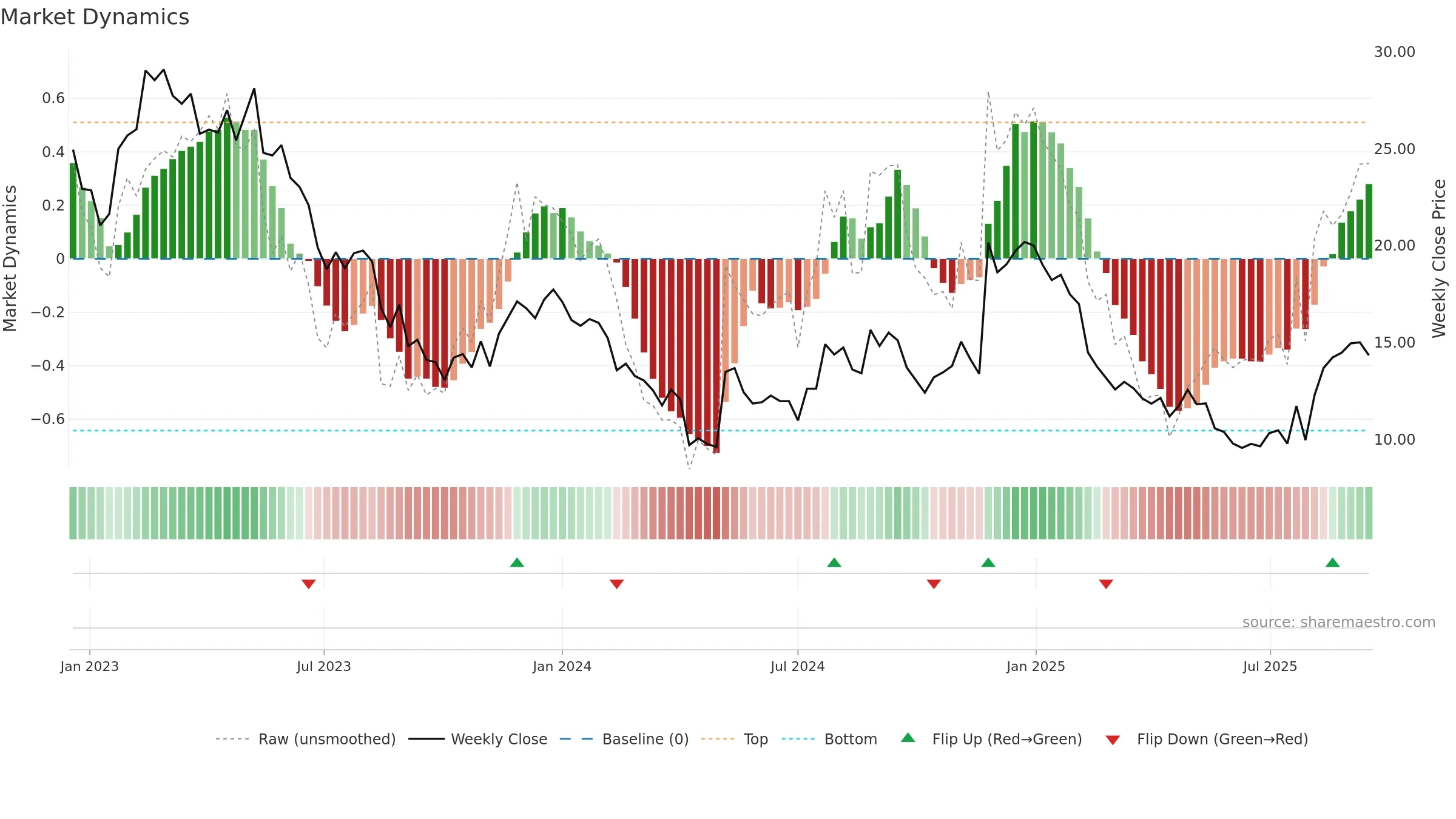Hide the Top legend series
Viewport: 1456px width, 819px height.
[735, 739]
